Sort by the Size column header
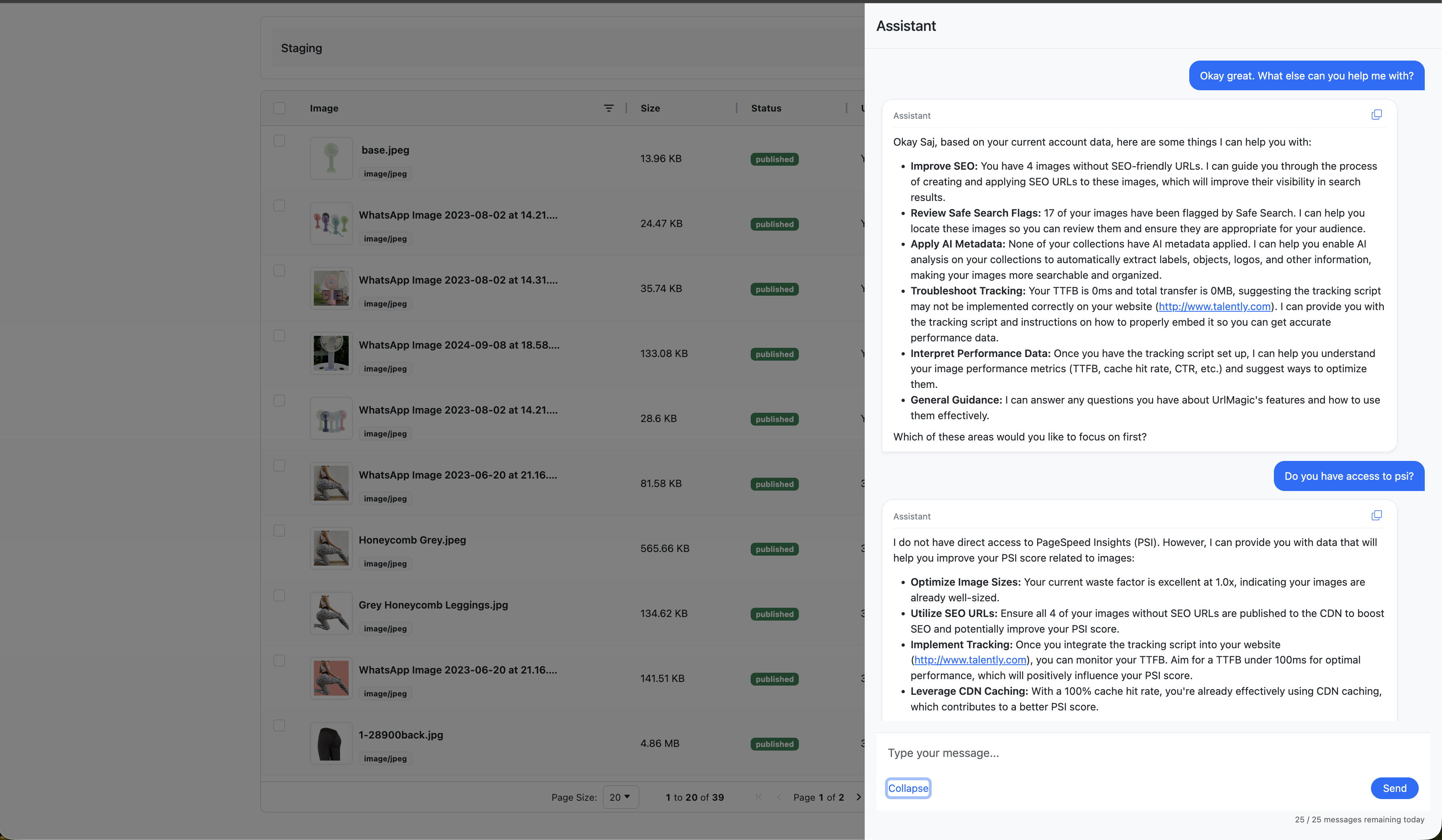The height and width of the screenshot is (840, 1442). coord(650,108)
